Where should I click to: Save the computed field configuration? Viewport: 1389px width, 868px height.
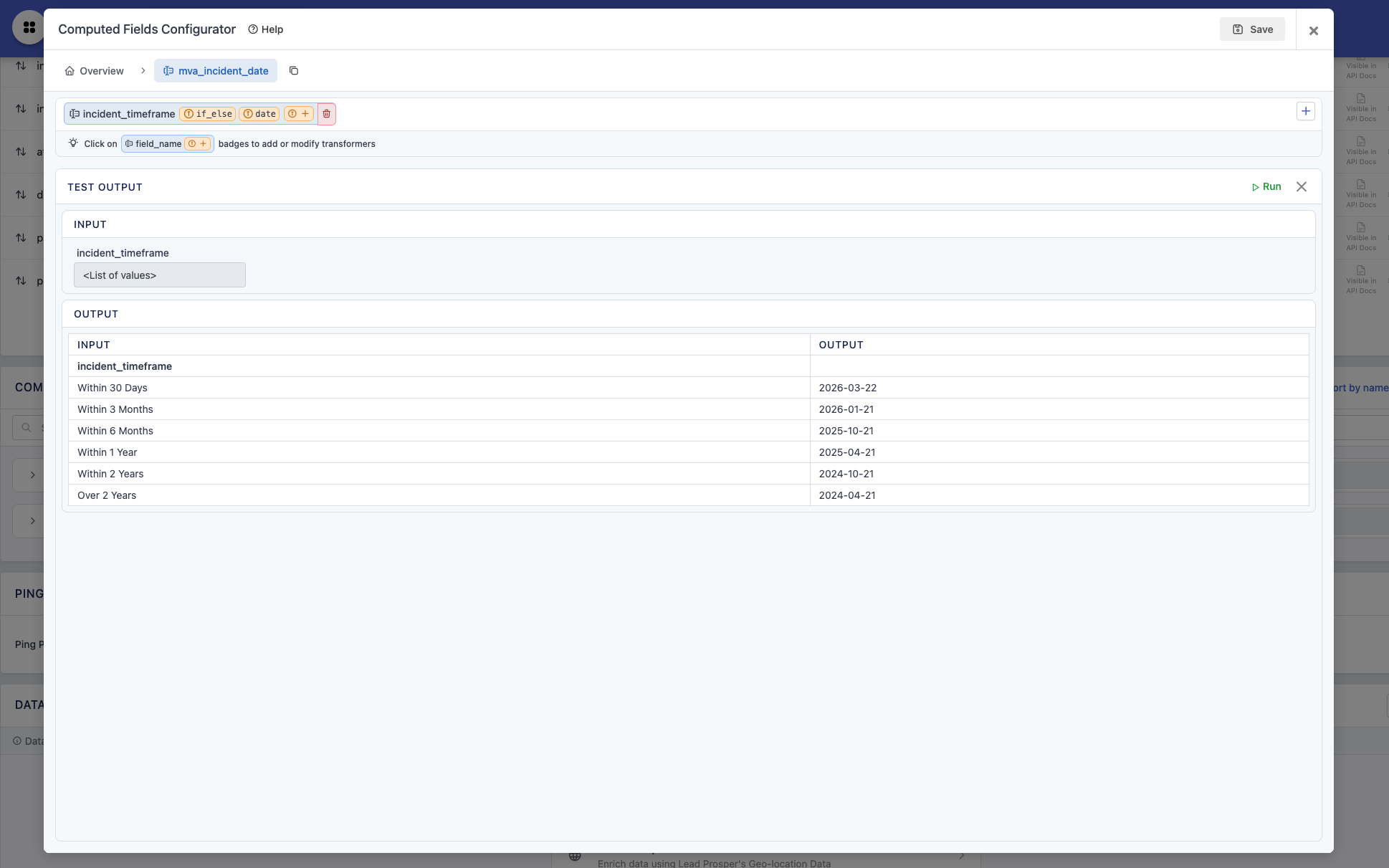[x=1252, y=29]
